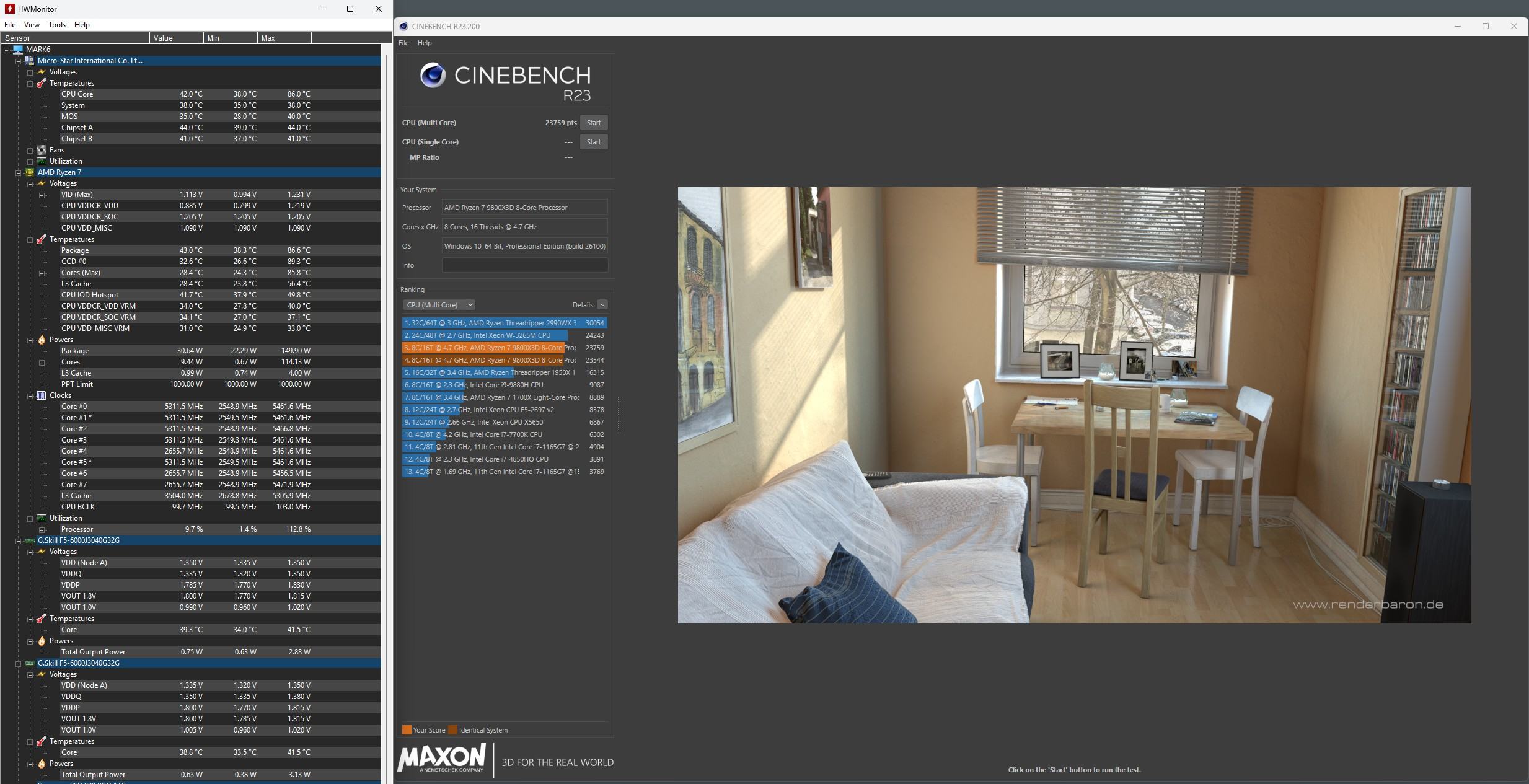Open HWMonitor Tools menu
Image resolution: width=1529 pixels, height=784 pixels.
coord(57,25)
